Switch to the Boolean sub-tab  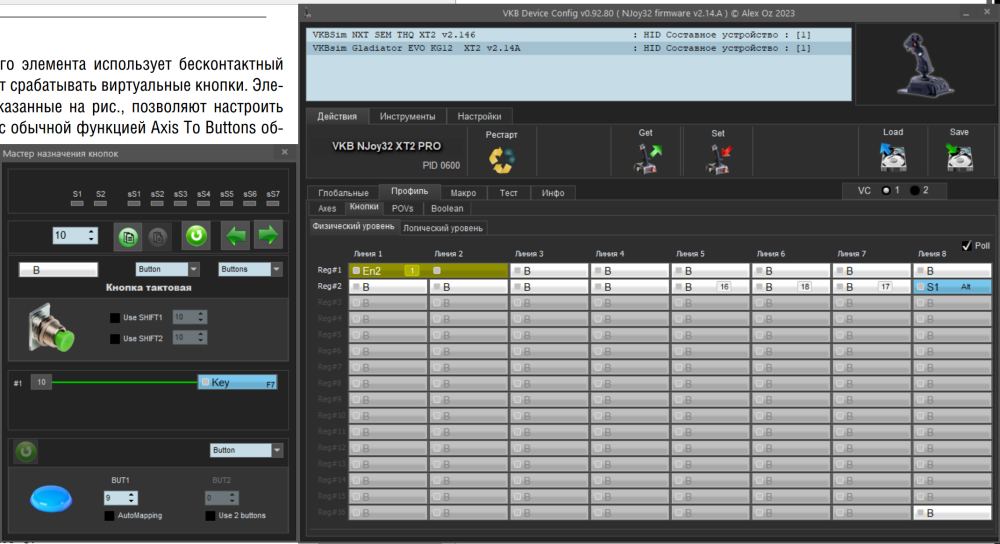[x=447, y=209]
